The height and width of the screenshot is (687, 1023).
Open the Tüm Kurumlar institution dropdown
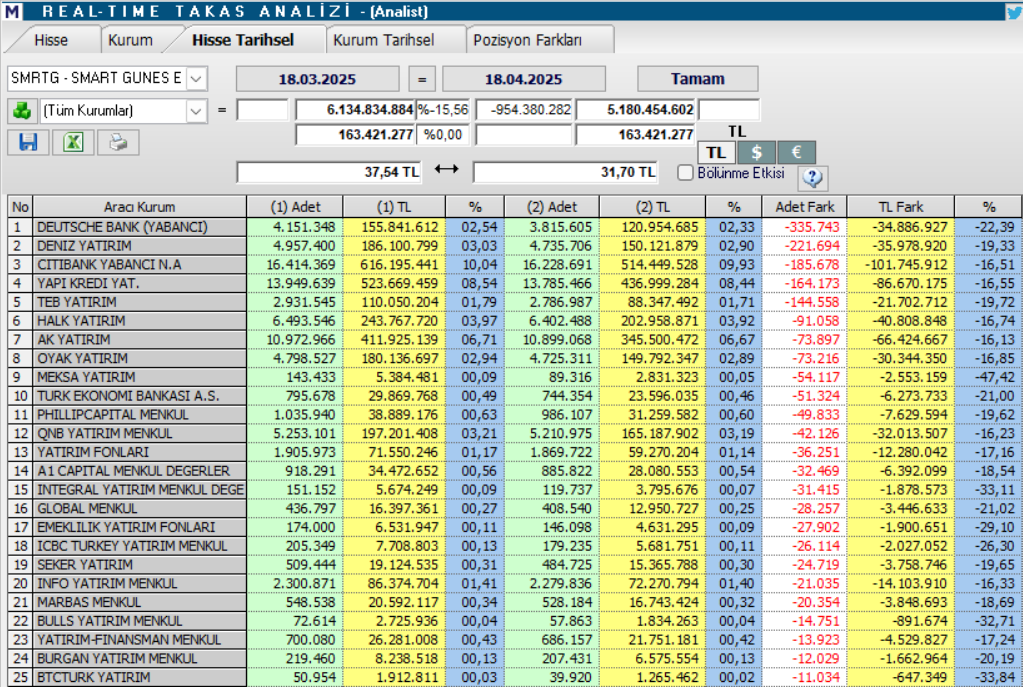[196, 111]
